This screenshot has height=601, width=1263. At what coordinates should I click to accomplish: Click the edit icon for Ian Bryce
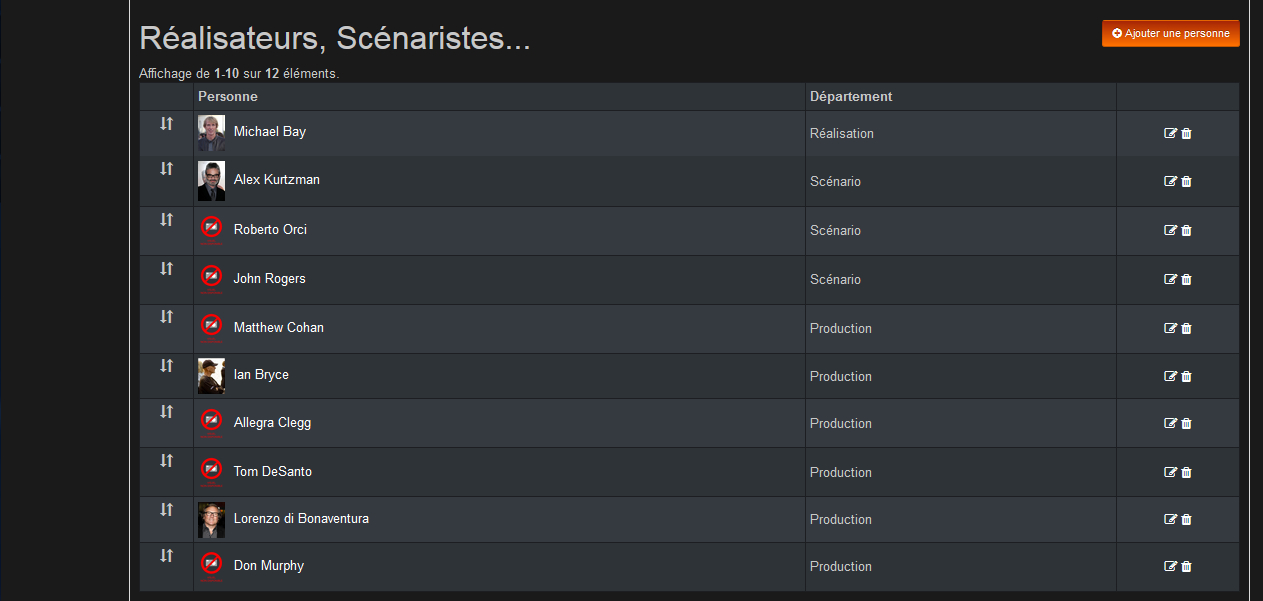pyautogui.click(x=1171, y=377)
